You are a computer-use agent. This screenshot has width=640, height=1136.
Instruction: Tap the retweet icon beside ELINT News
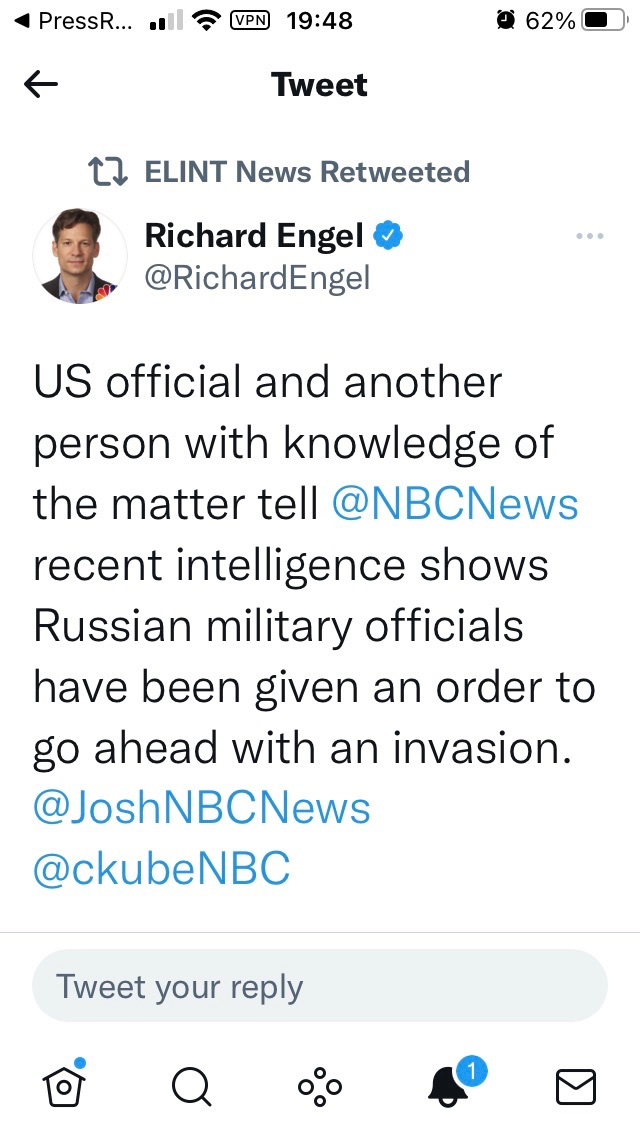coord(108,172)
